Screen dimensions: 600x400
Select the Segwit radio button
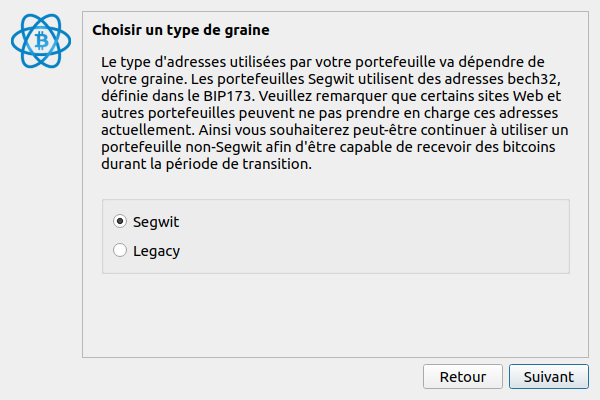click(120, 221)
